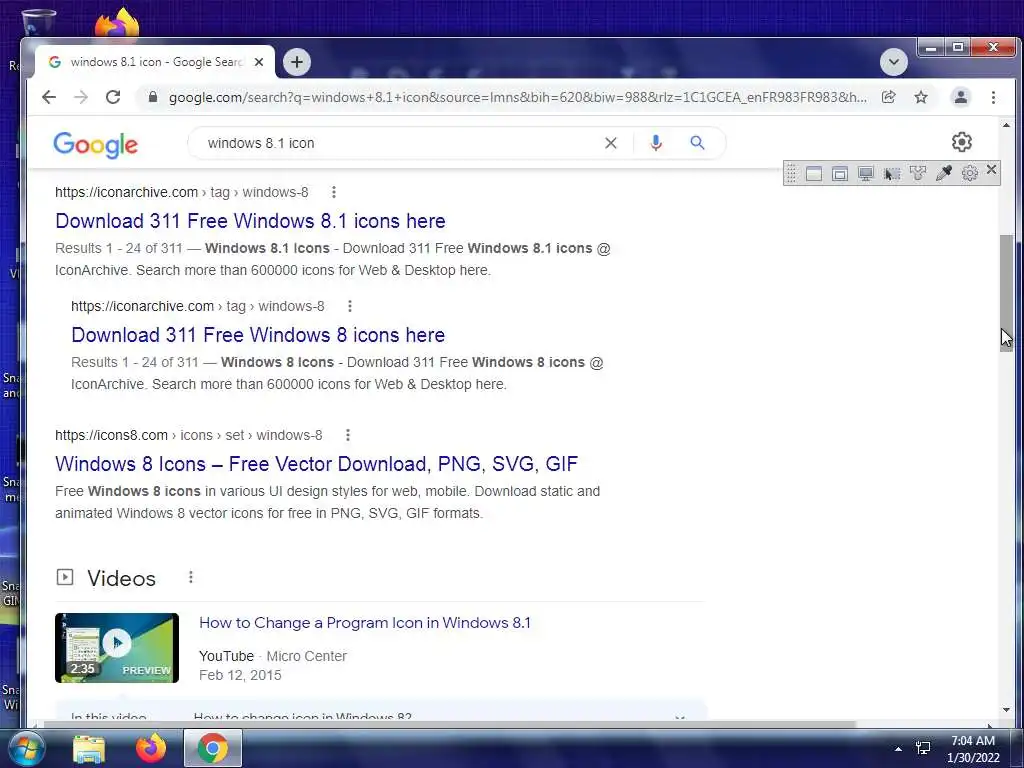Viewport: 1024px width, 768px height.
Task: Open the taskbar clock showing 7:04 AM
Action: pyautogui.click(x=973, y=749)
